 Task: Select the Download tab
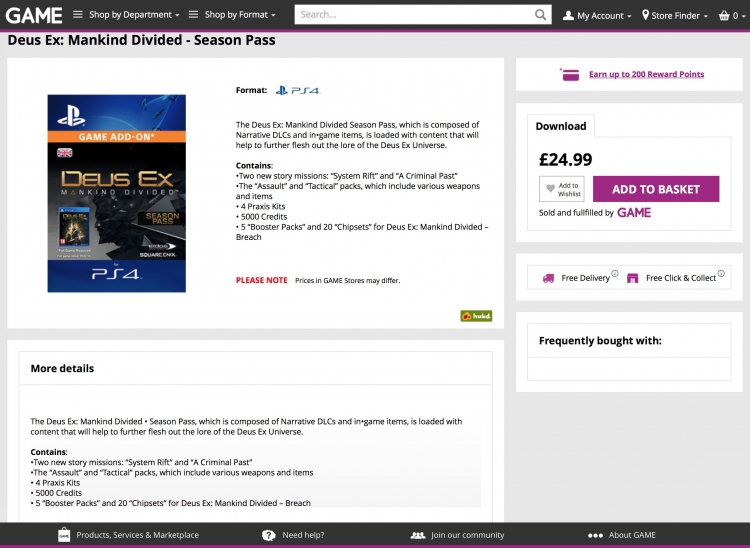click(x=561, y=126)
